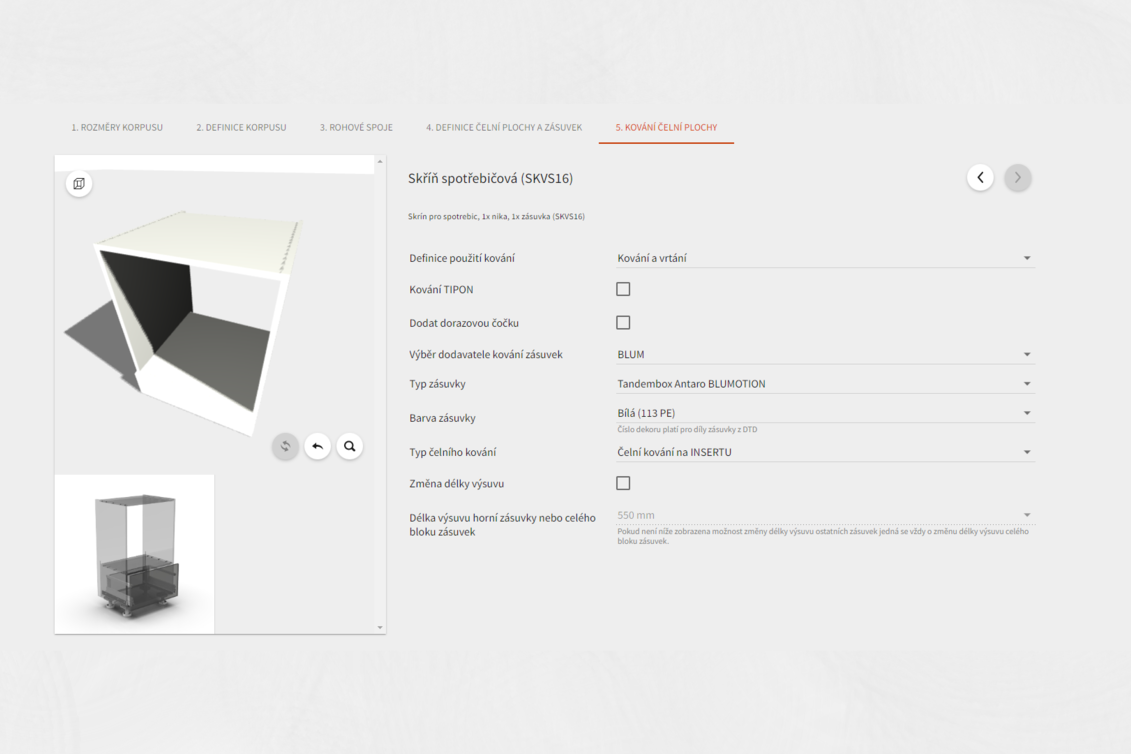
Task: Expand the Typ zásuvky dropdown
Action: [824, 384]
